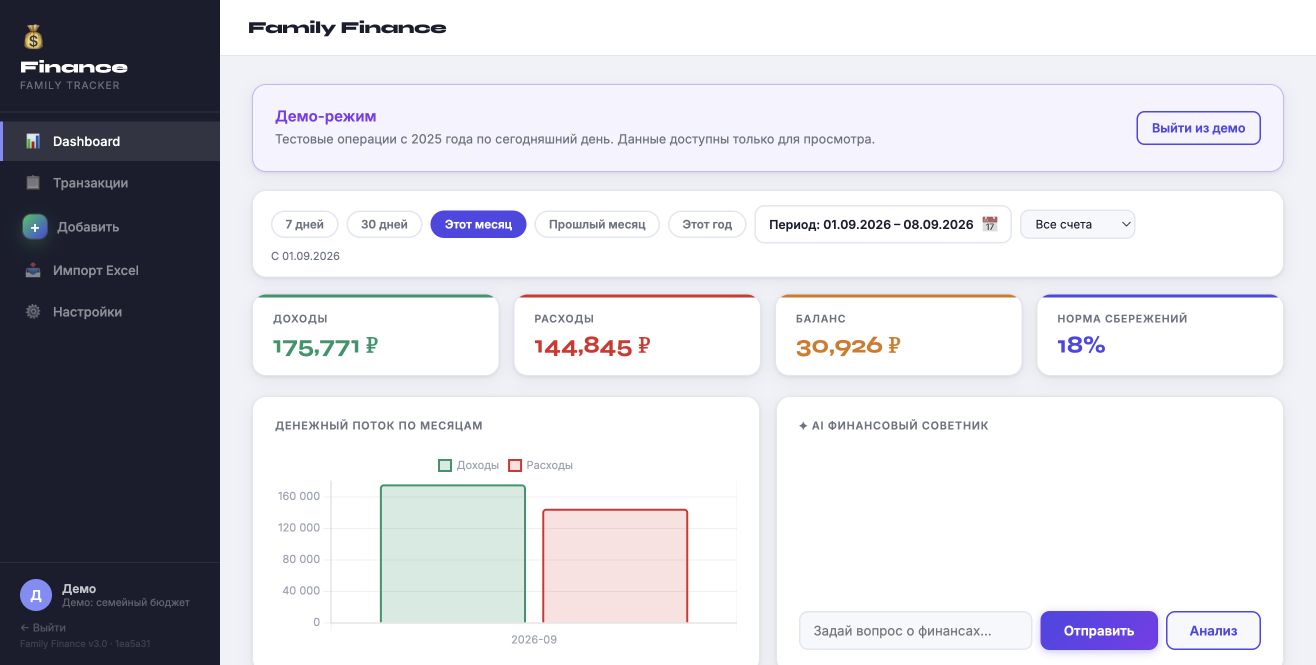1316x665 pixels.
Task: Click the Норма сбережений 18% card
Action: pyautogui.click(x=1160, y=335)
